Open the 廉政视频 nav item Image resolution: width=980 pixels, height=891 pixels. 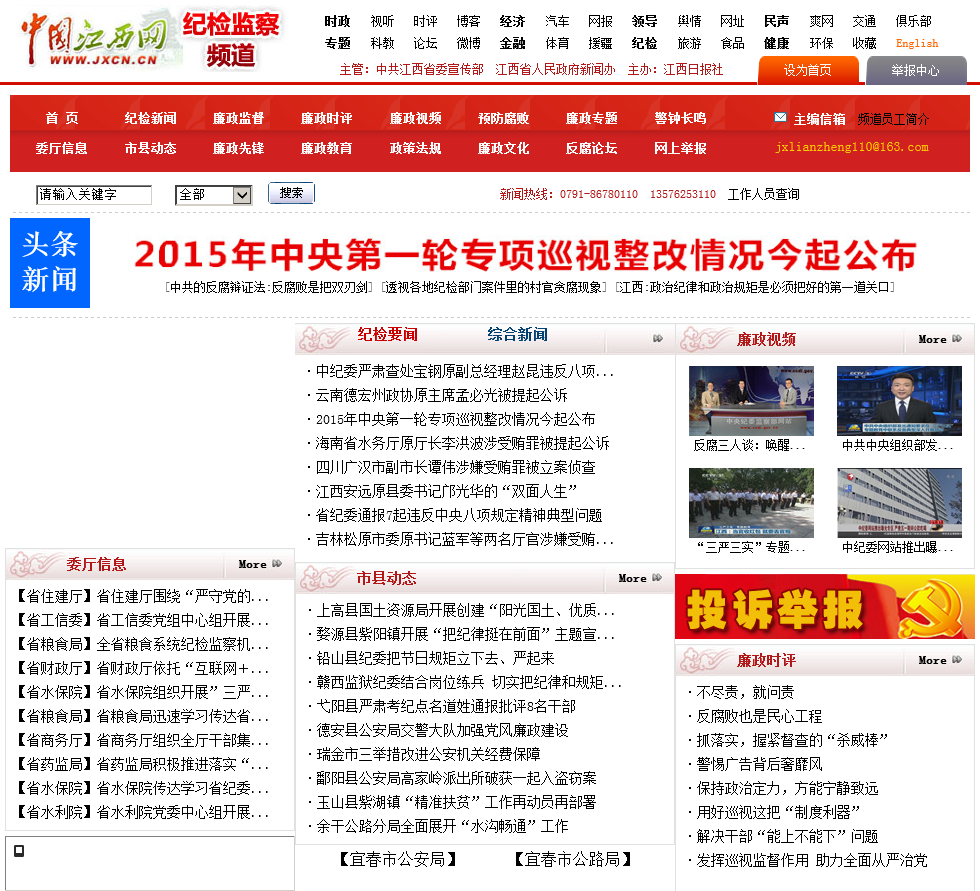(415, 118)
